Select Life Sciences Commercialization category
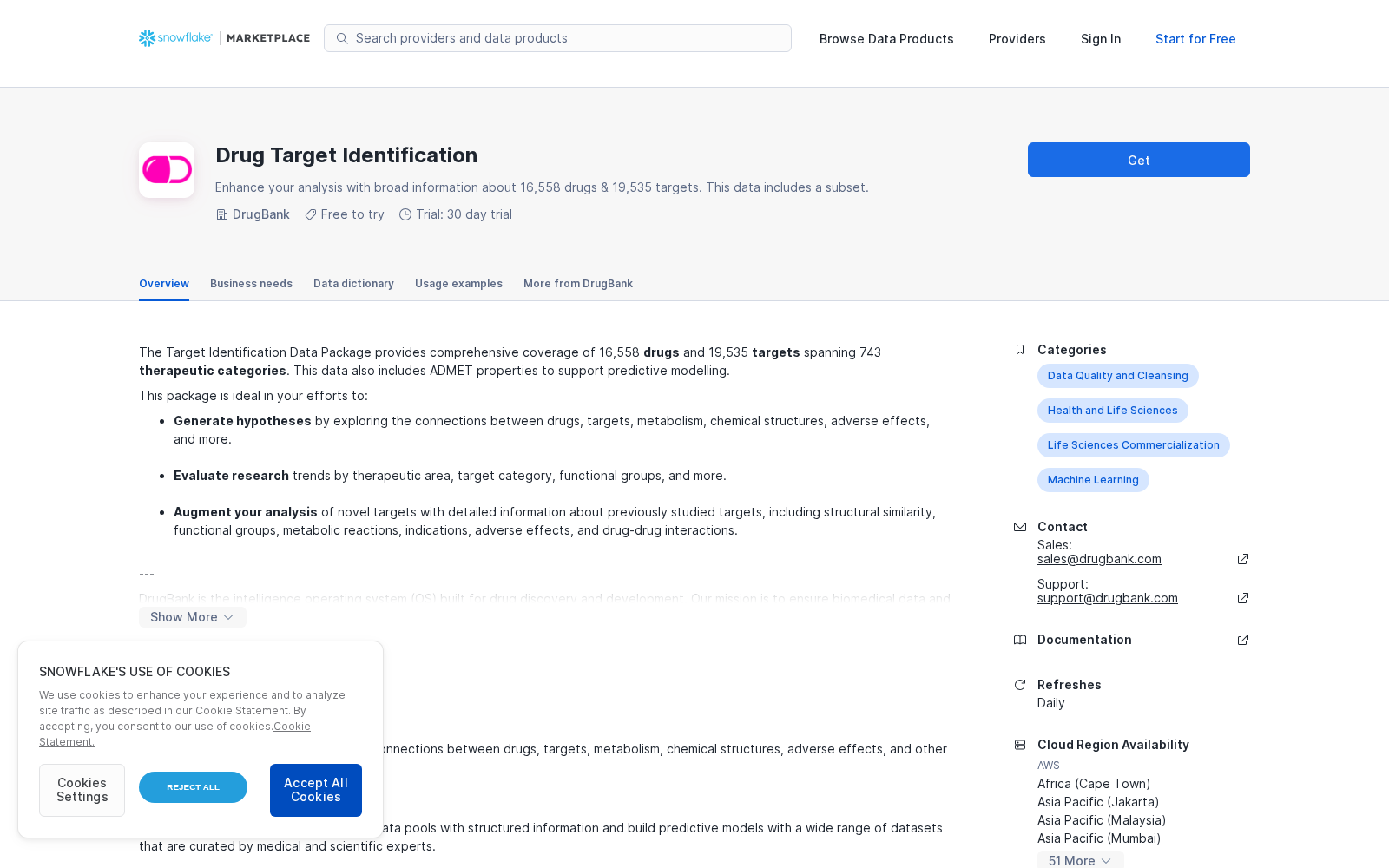The width and height of the screenshot is (1389, 868). 1134,445
